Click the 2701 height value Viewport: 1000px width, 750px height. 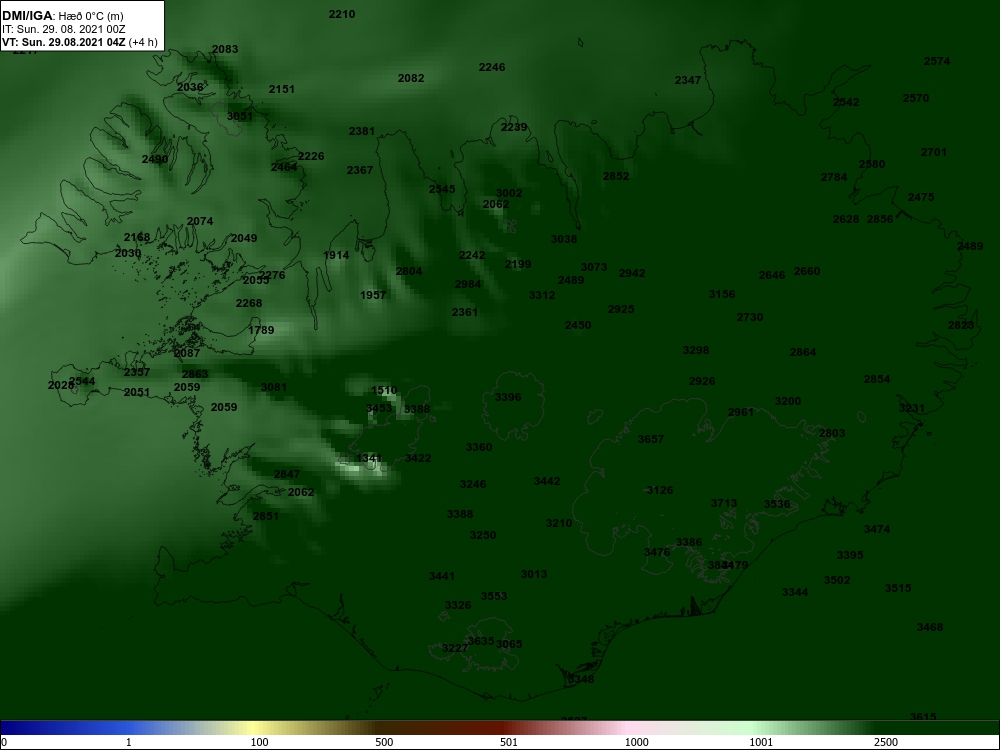[934, 152]
